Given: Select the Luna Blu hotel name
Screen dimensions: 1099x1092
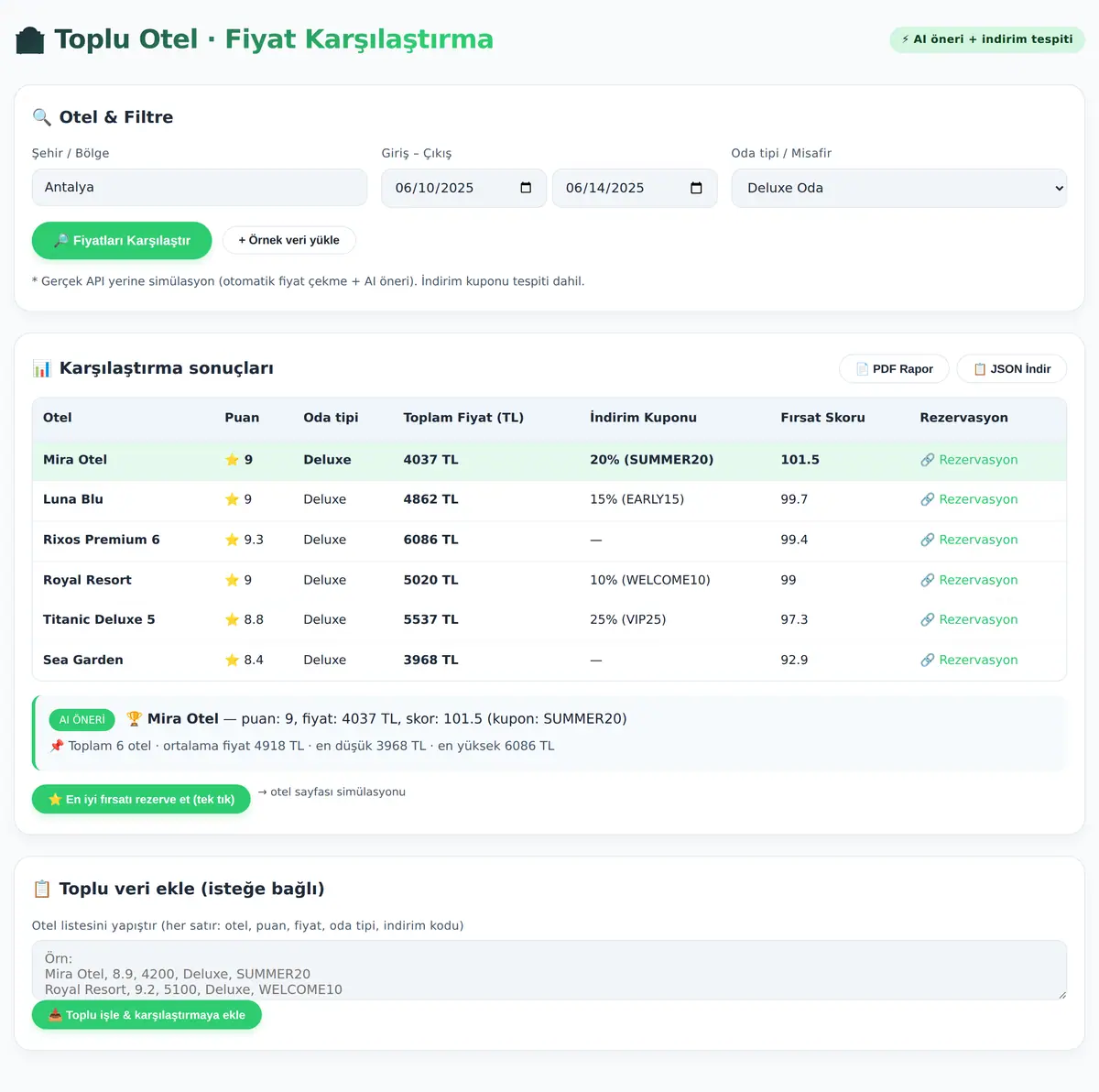Looking at the screenshot, I should [x=73, y=499].
